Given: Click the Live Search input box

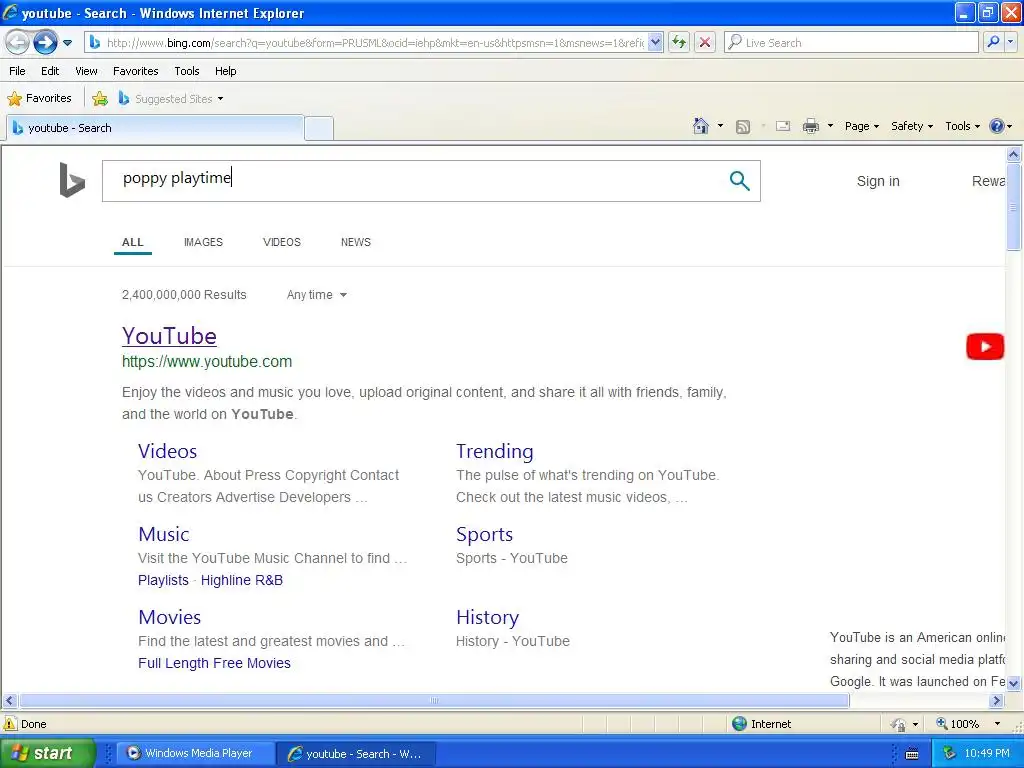Looking at the screenshot, I should [851, 43].
